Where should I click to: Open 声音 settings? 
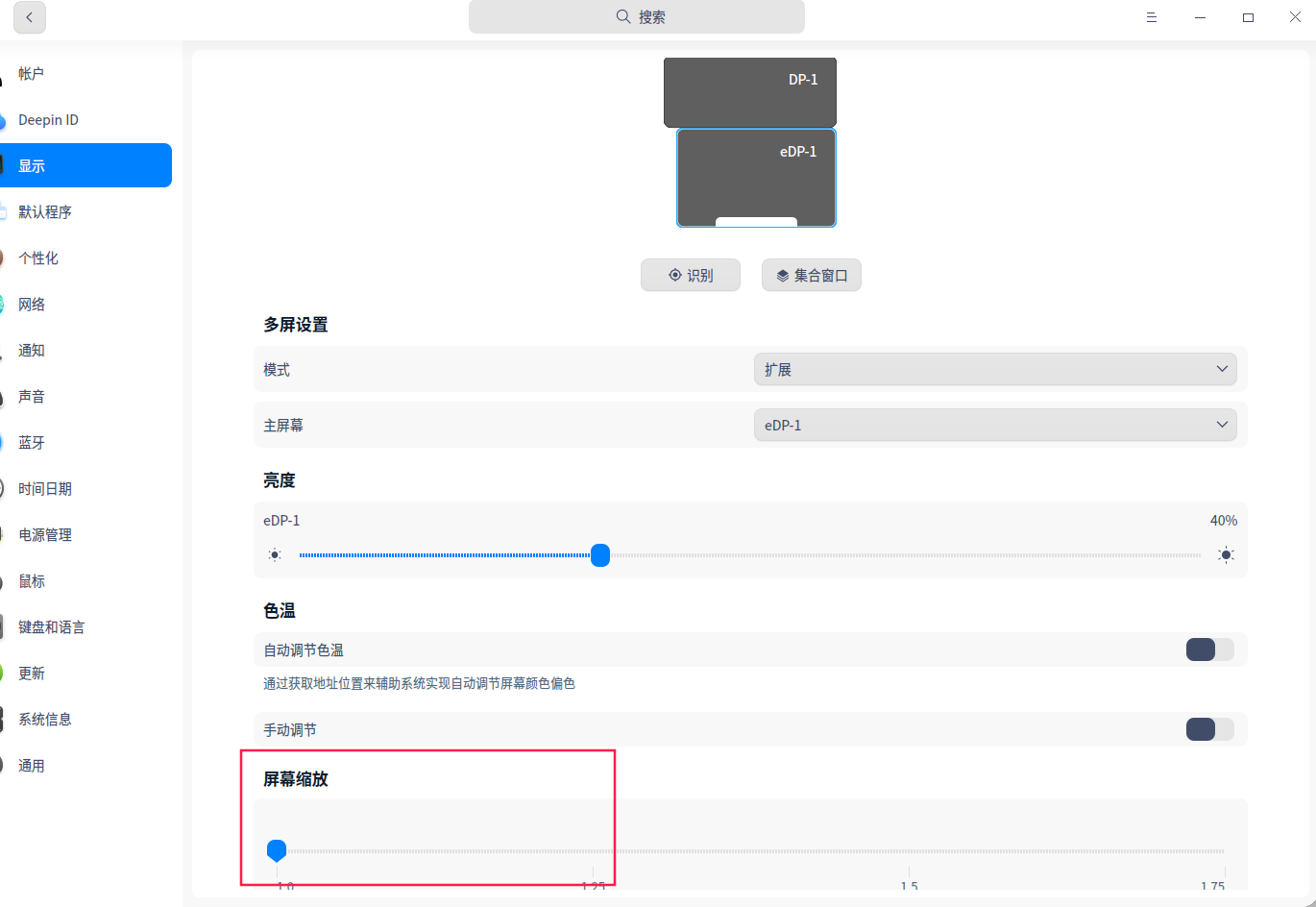[x=85, y=397]
